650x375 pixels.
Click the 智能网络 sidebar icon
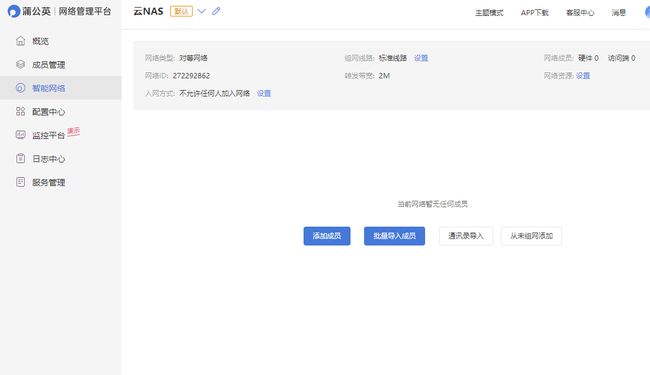pyautogui.click(x=20, y=88)
